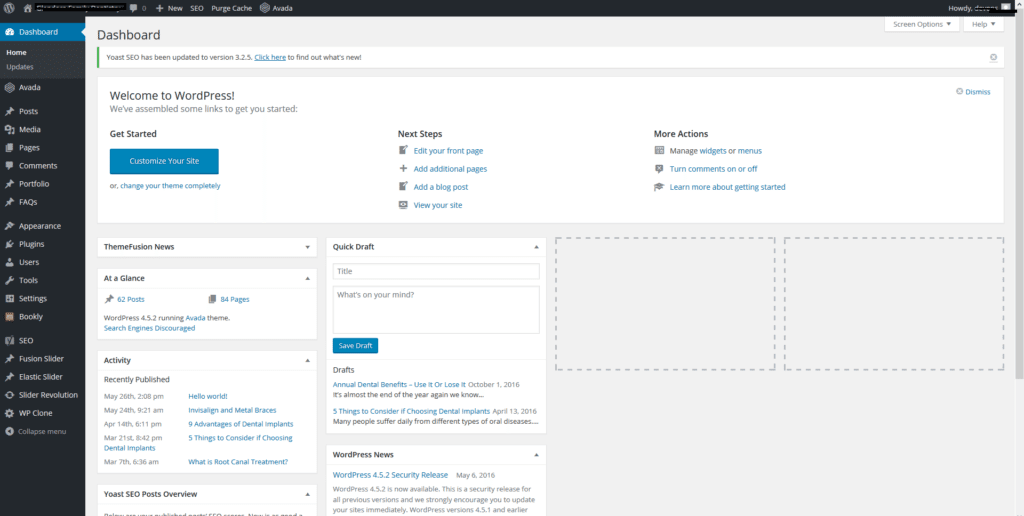1024x516 pixels.
Task: Dismiss the Welcome to WordPress panel
Action: click(973, 92)
